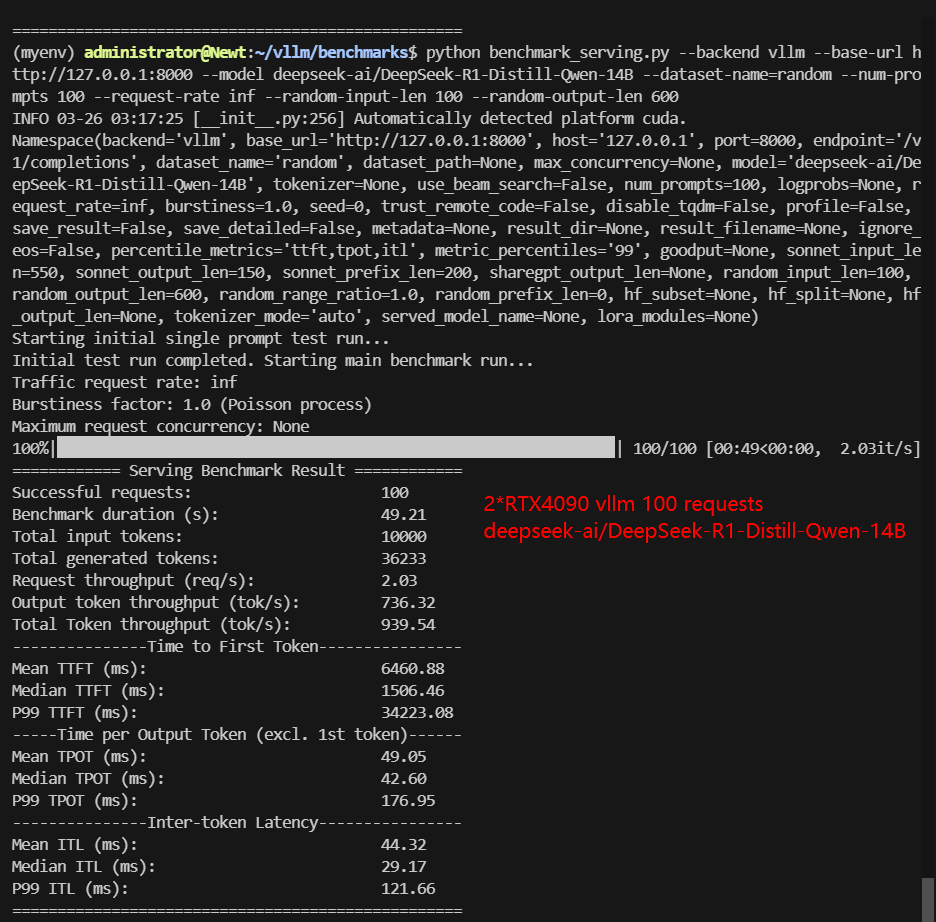Click the completed benchmark progress bar
Image resolution: width=936 pixels, height=922 pixels.
(x=336, y=448)
